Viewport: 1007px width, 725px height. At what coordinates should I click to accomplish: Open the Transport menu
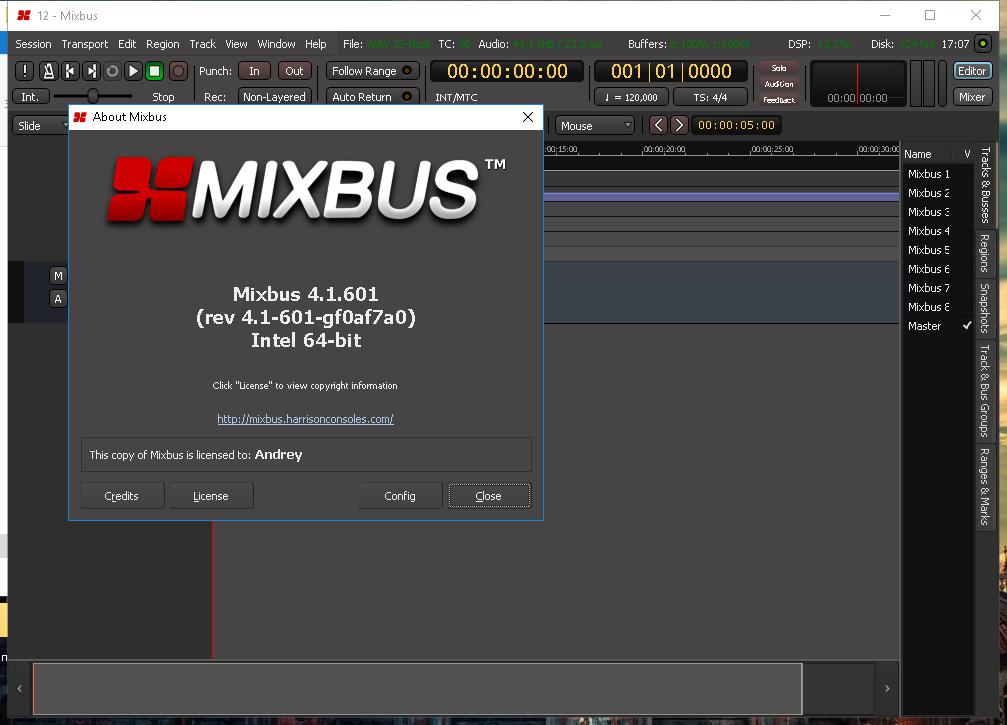[85, 44]
